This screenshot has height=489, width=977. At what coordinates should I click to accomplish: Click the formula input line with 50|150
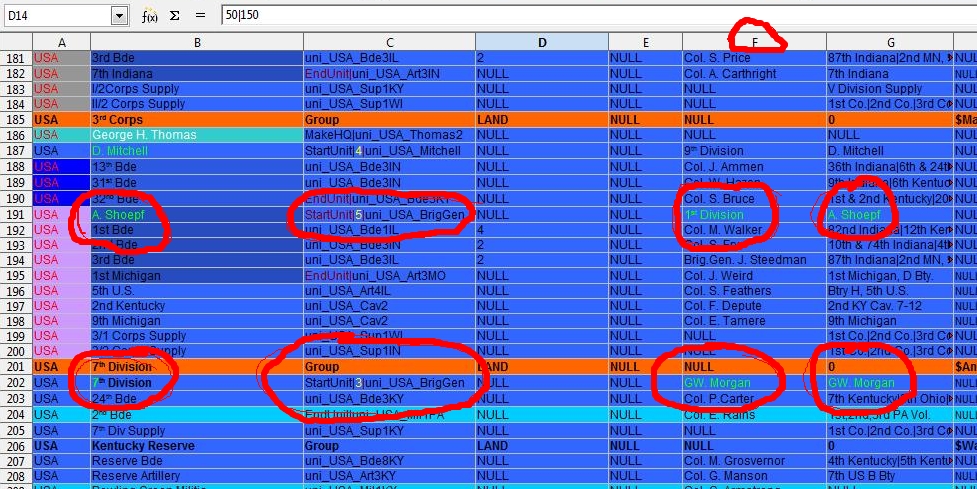click(x=590, y=16)
